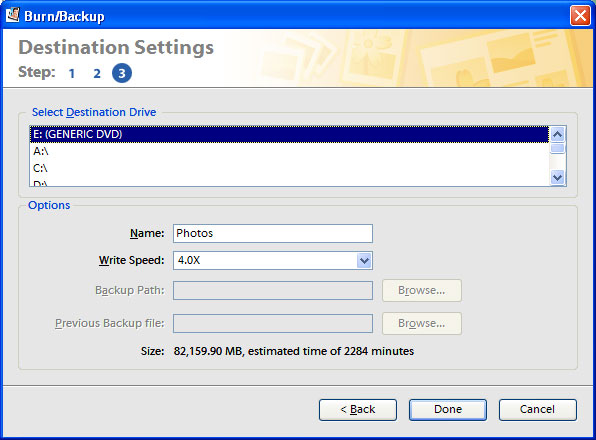Viewport: 596px width, 440px height.
Task: Go back with the < Back button
Action: pos(358,410)
